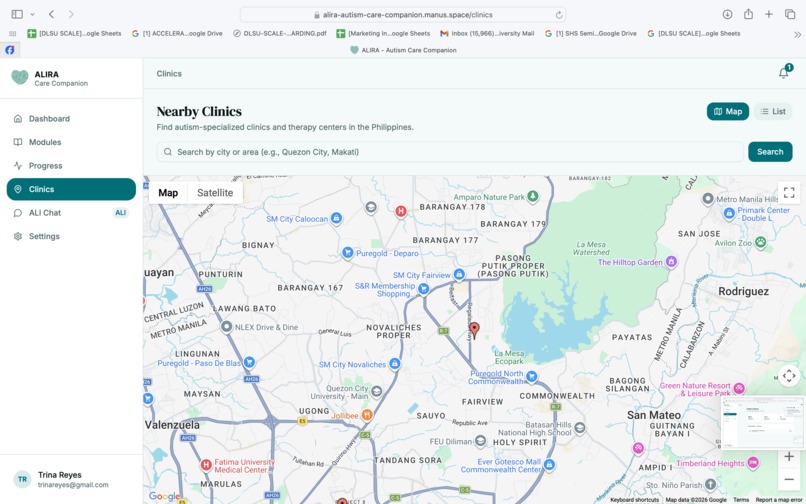The height and width of the screenshot is (504, 806).
Task: Open the Safari downloads icon
Action: tap(727, 14)
